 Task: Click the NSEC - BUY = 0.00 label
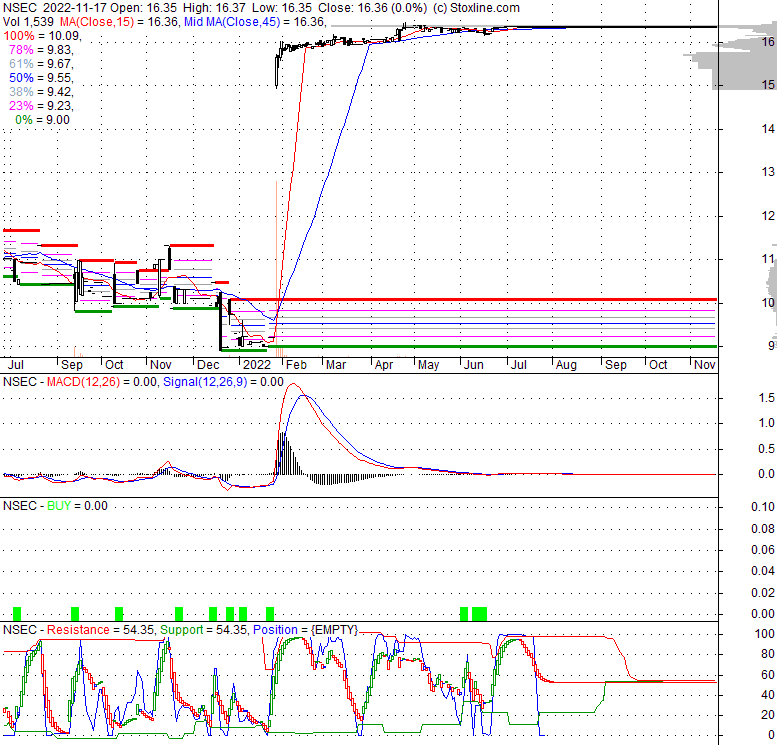(x=55, y=505)
